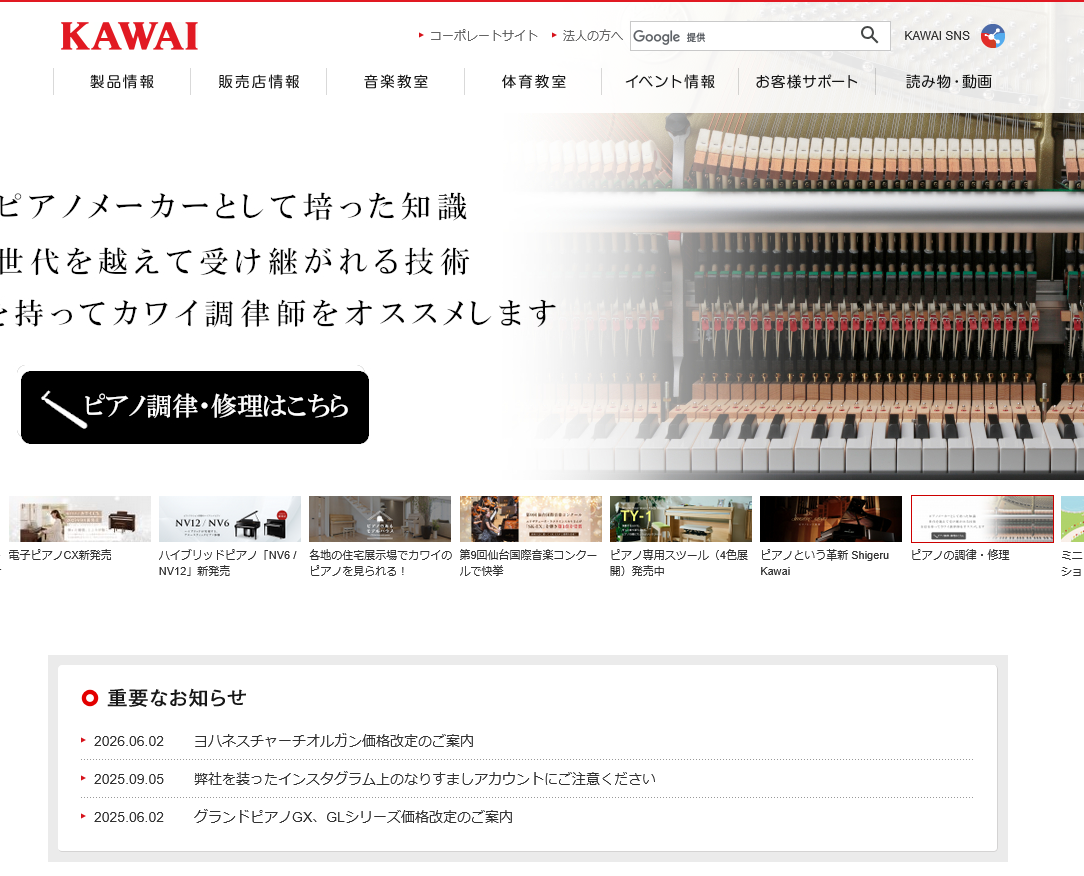Click the 電子ピアノCX新発売 caption
The height and width of the screenshot is (876, 1084).
tap(60, 555)
